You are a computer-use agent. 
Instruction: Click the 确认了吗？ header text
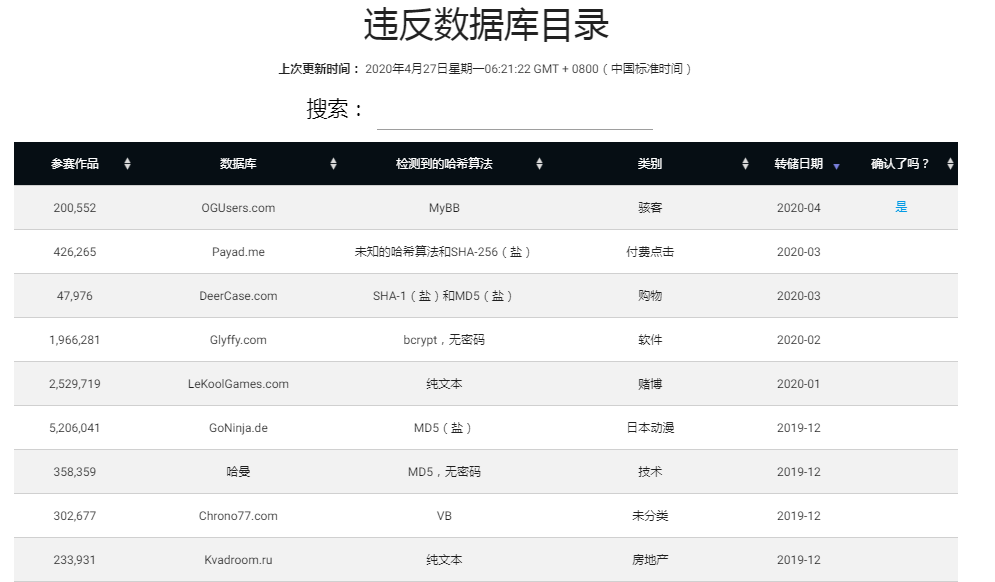coord(900,164)
